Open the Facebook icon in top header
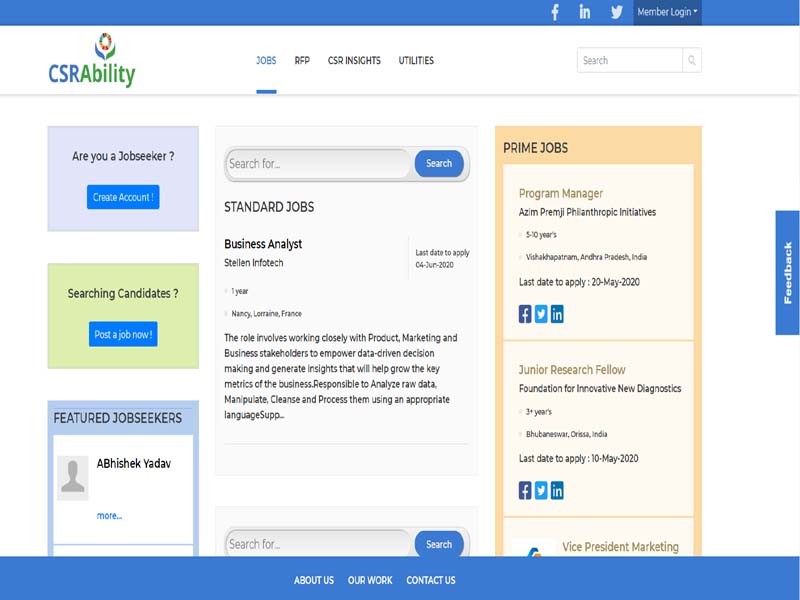 point(555,12)
